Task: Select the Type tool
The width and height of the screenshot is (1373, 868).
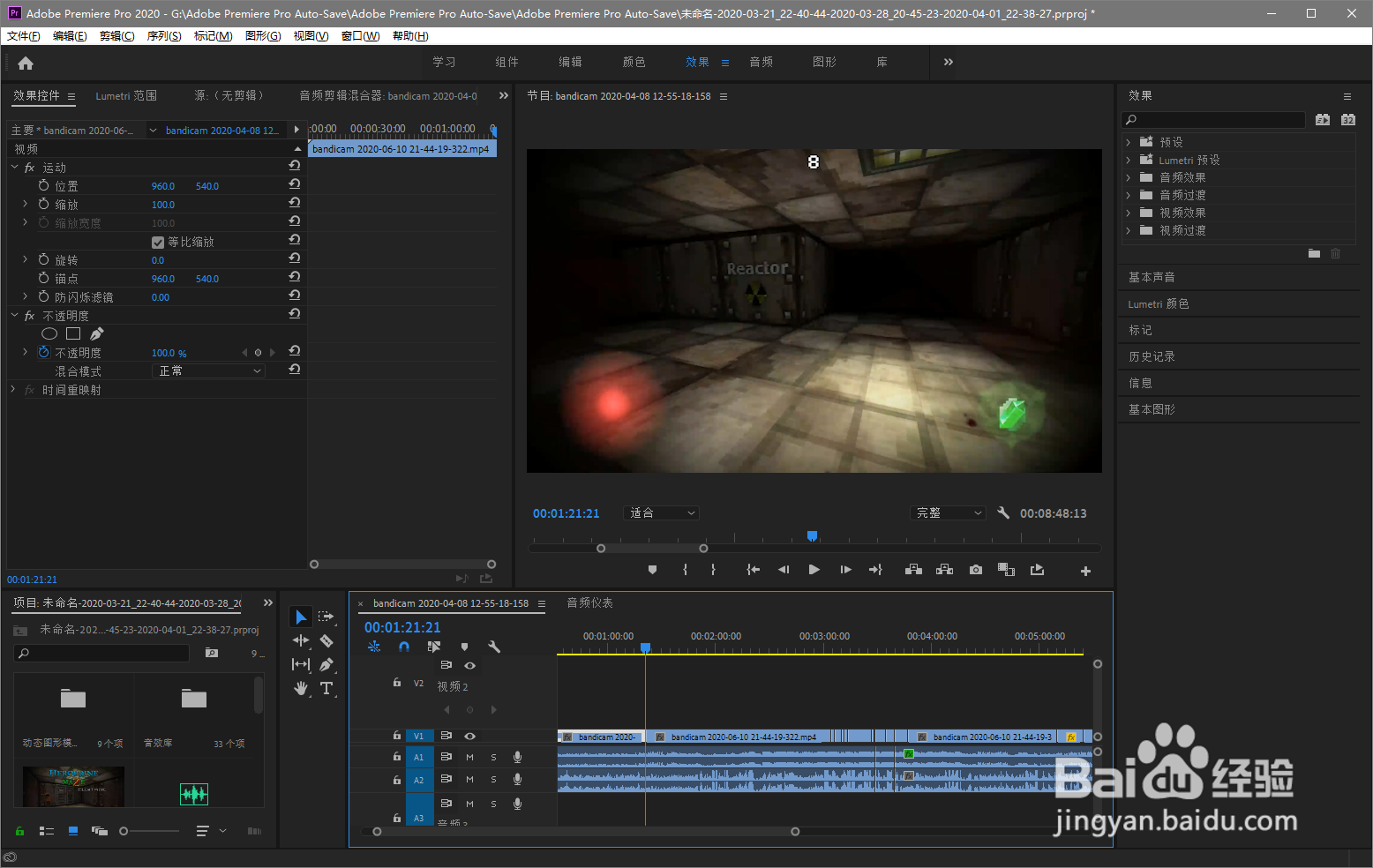Action: [x=326, y=688]
